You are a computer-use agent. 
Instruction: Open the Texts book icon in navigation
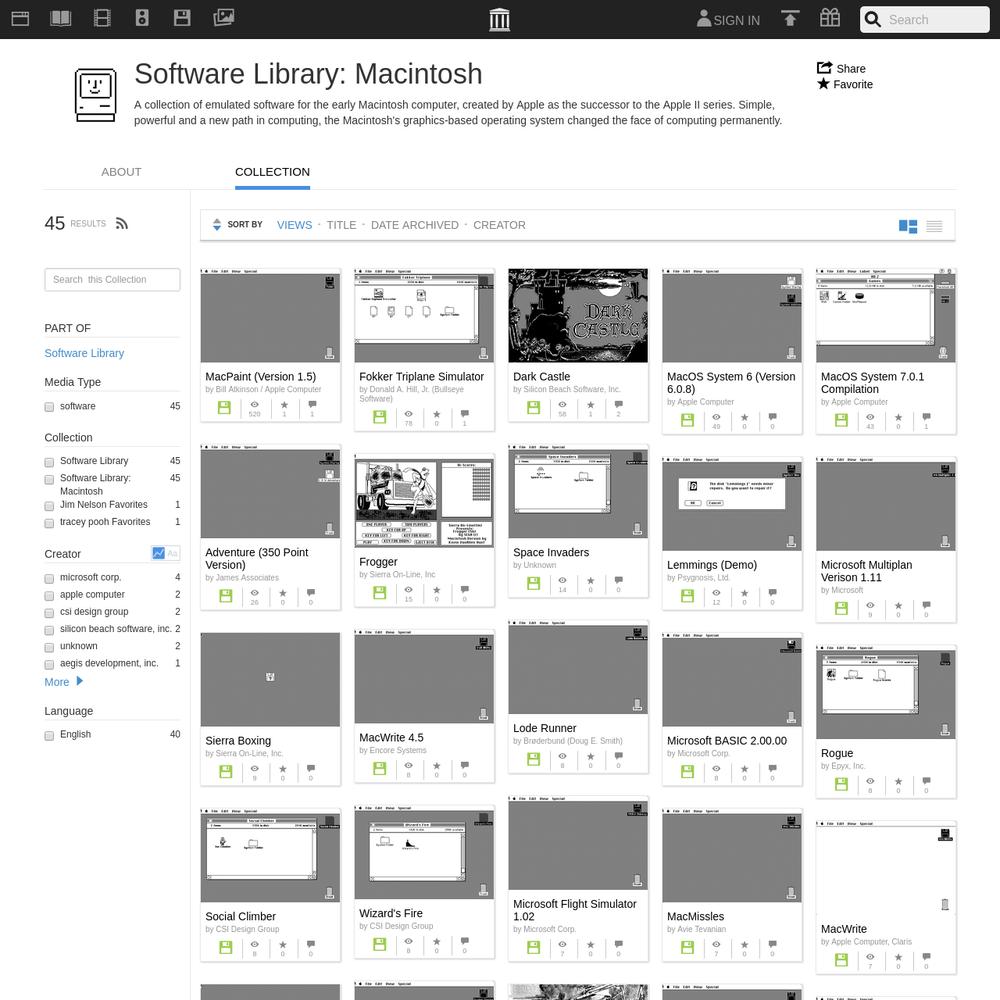tap(61, 18)
